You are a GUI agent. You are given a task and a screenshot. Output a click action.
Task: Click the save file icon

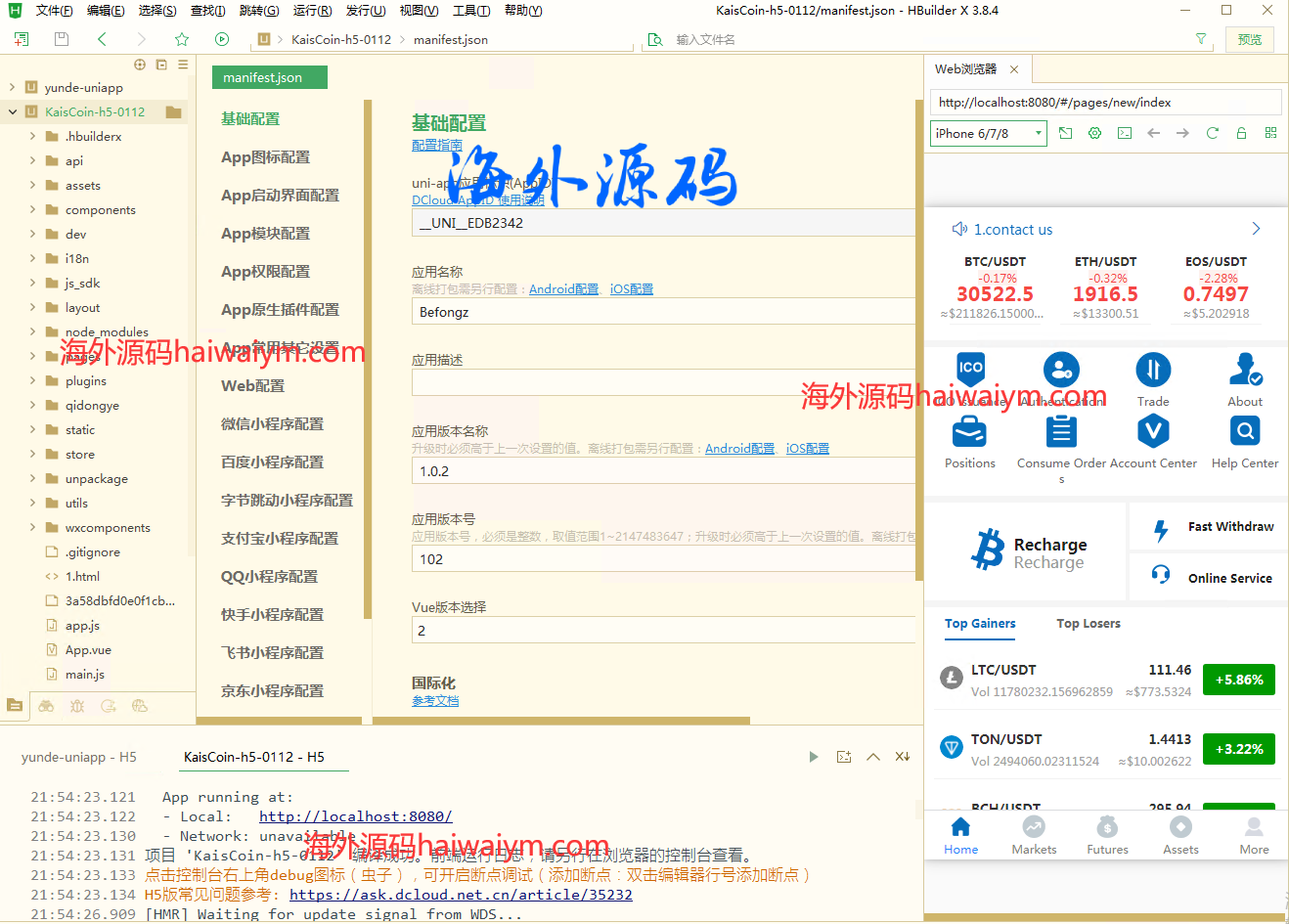pyautogui.click(x=62, y=39)
